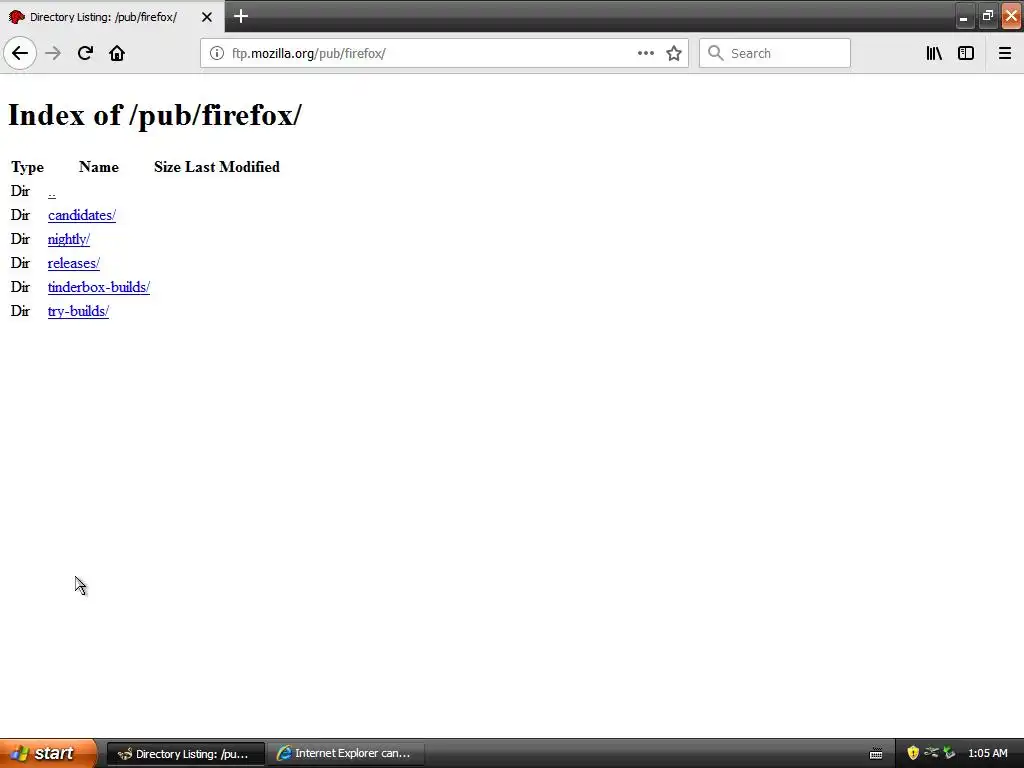Screen dimensions: 1024x768
Task: Go to the parent directory link
Action: pos(52,191)
